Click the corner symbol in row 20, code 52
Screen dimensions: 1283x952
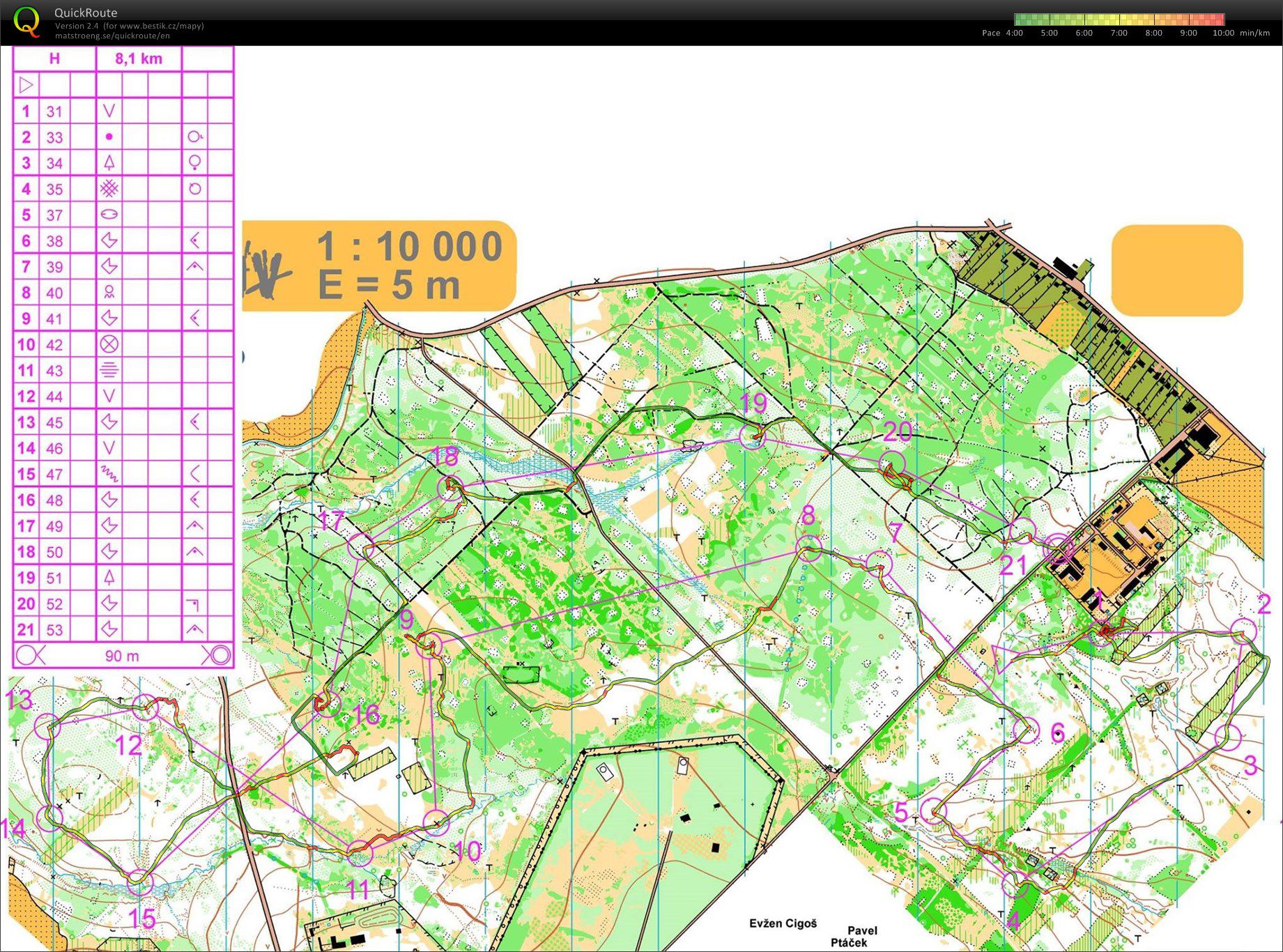pos(194,604)
